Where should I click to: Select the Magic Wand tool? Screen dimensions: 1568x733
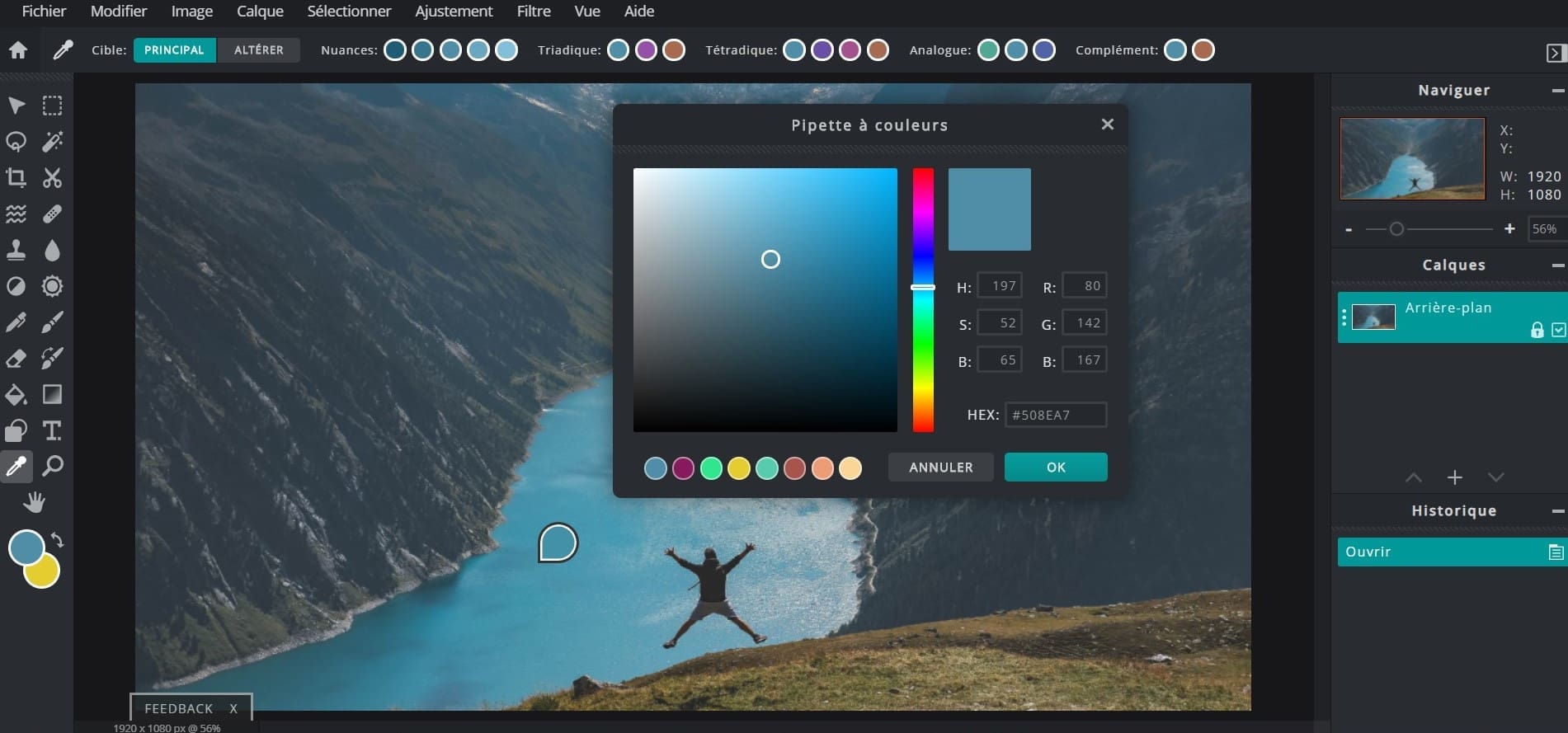tap(52, 142)
